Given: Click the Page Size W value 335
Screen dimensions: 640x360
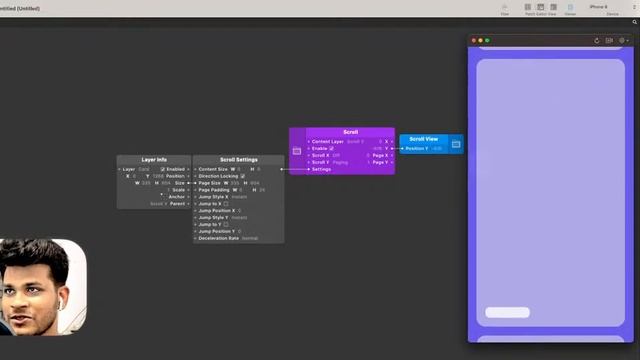Looking at the screenshot, I should [x=235, y=183].
